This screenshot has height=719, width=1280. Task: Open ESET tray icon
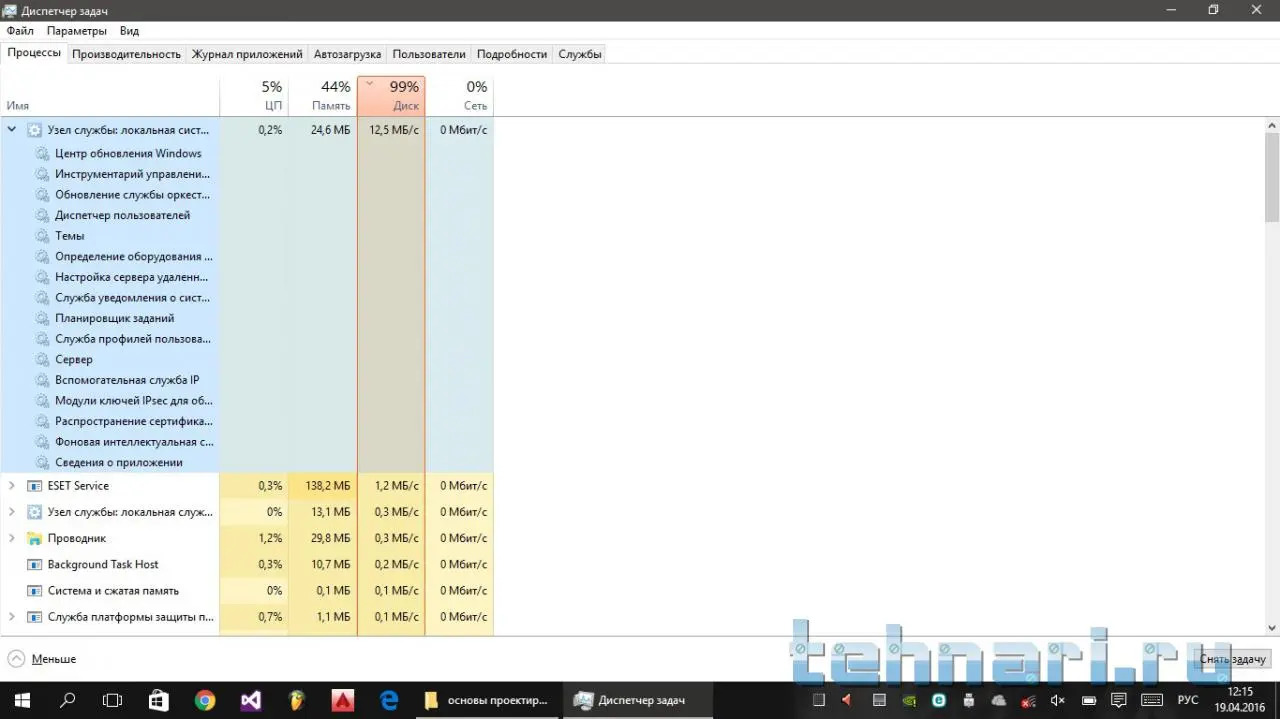point(939,700)
